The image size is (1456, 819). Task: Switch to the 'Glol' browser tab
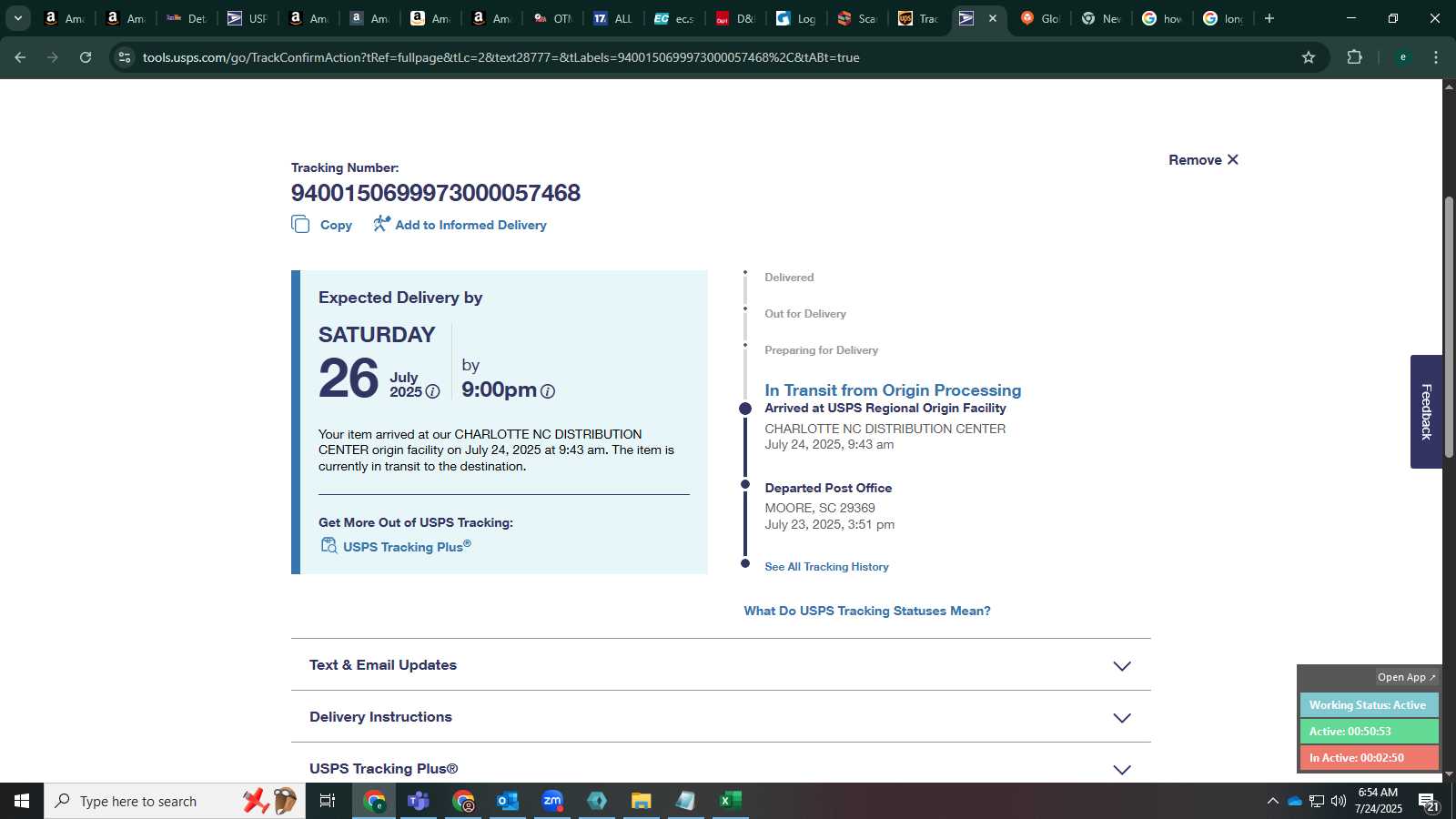coord(1041,18)
